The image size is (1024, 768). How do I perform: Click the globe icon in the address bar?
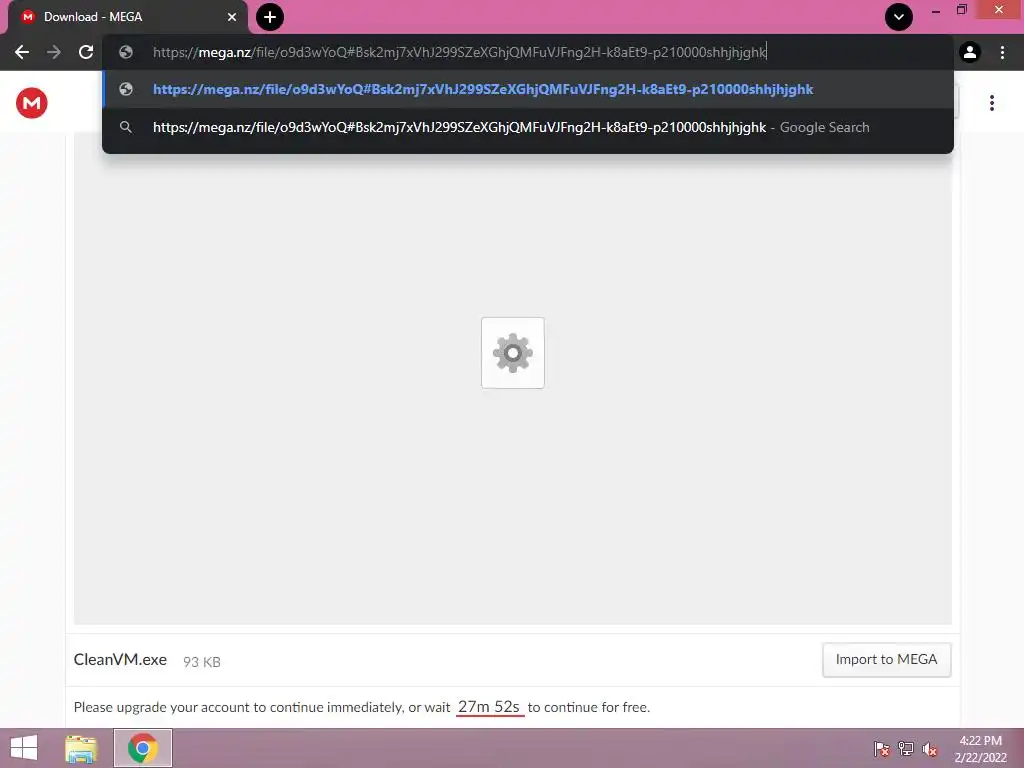(126, 52)
